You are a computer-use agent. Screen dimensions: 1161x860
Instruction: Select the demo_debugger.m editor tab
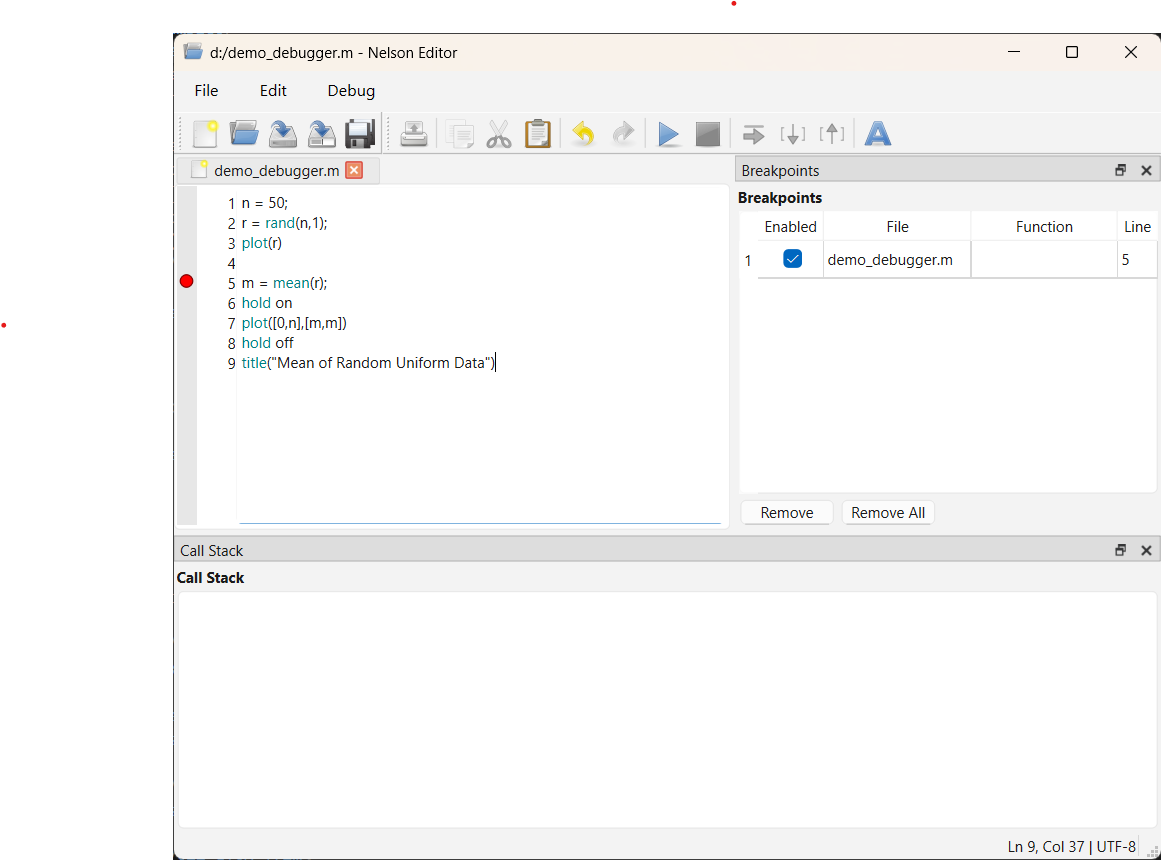pyautogui.click(x=276, y=170)
